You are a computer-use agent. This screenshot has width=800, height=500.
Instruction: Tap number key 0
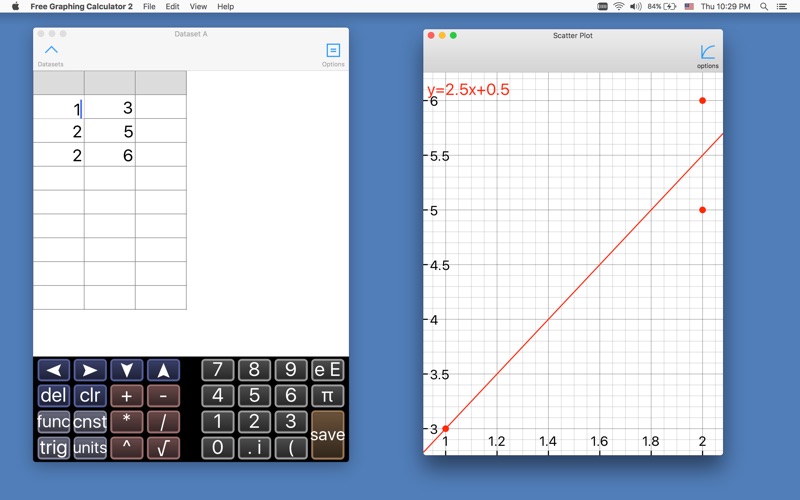pos(217,447)
